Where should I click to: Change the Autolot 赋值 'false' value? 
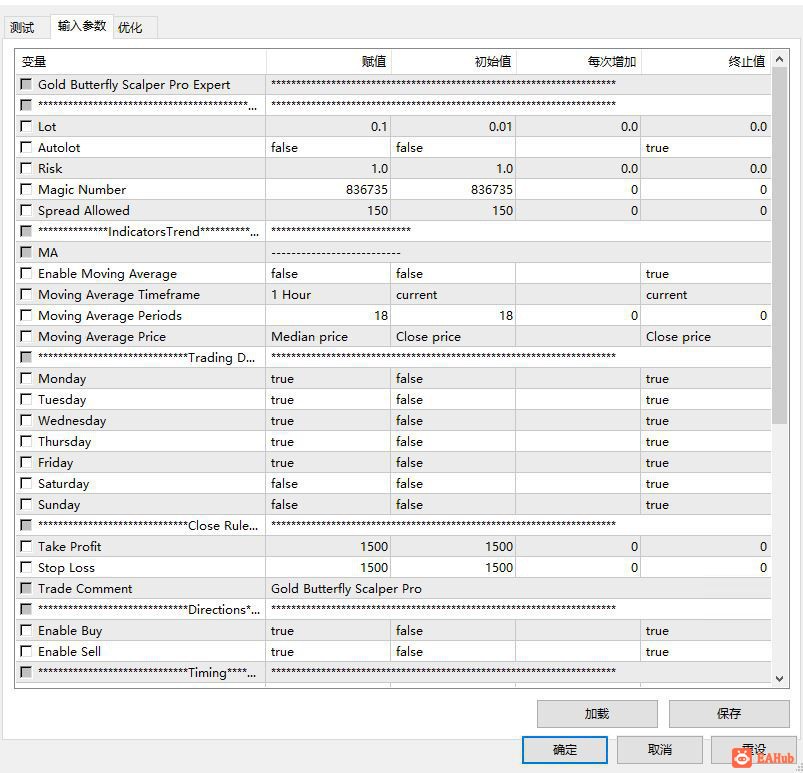(328, 148)
